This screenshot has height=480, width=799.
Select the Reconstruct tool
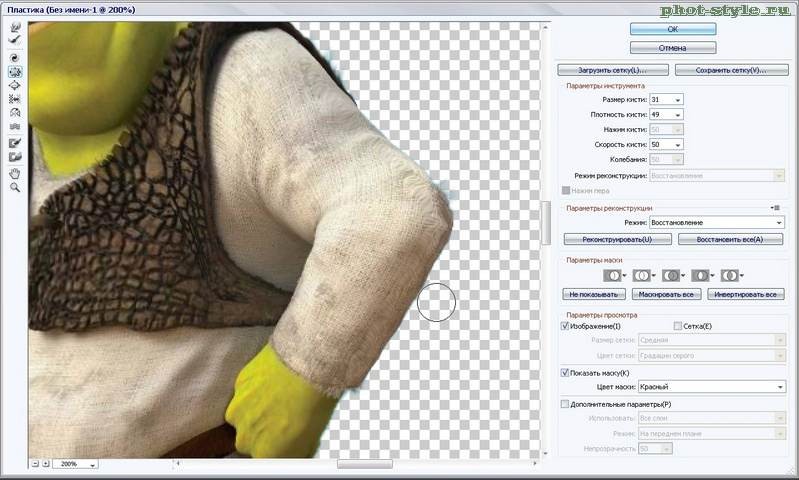point(15,40)
